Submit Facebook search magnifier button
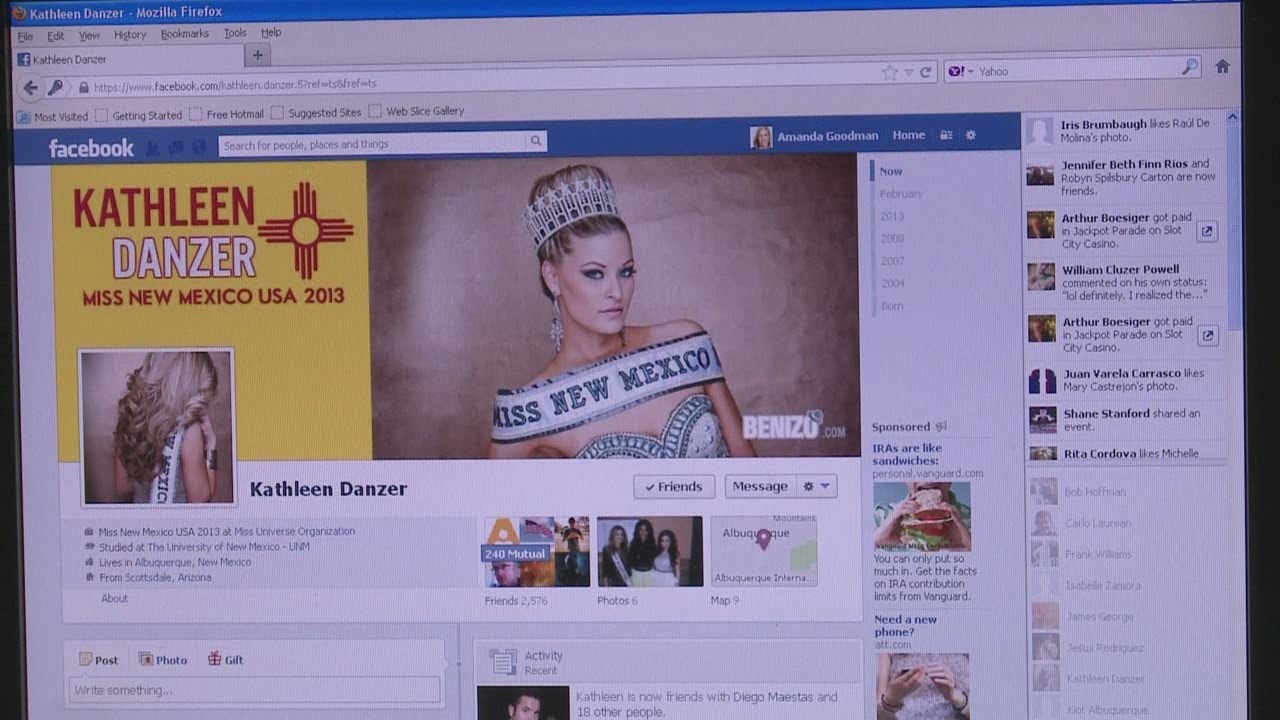Image resolution: width=1280 pixels, height=720 pixels. tap(536, 142)
